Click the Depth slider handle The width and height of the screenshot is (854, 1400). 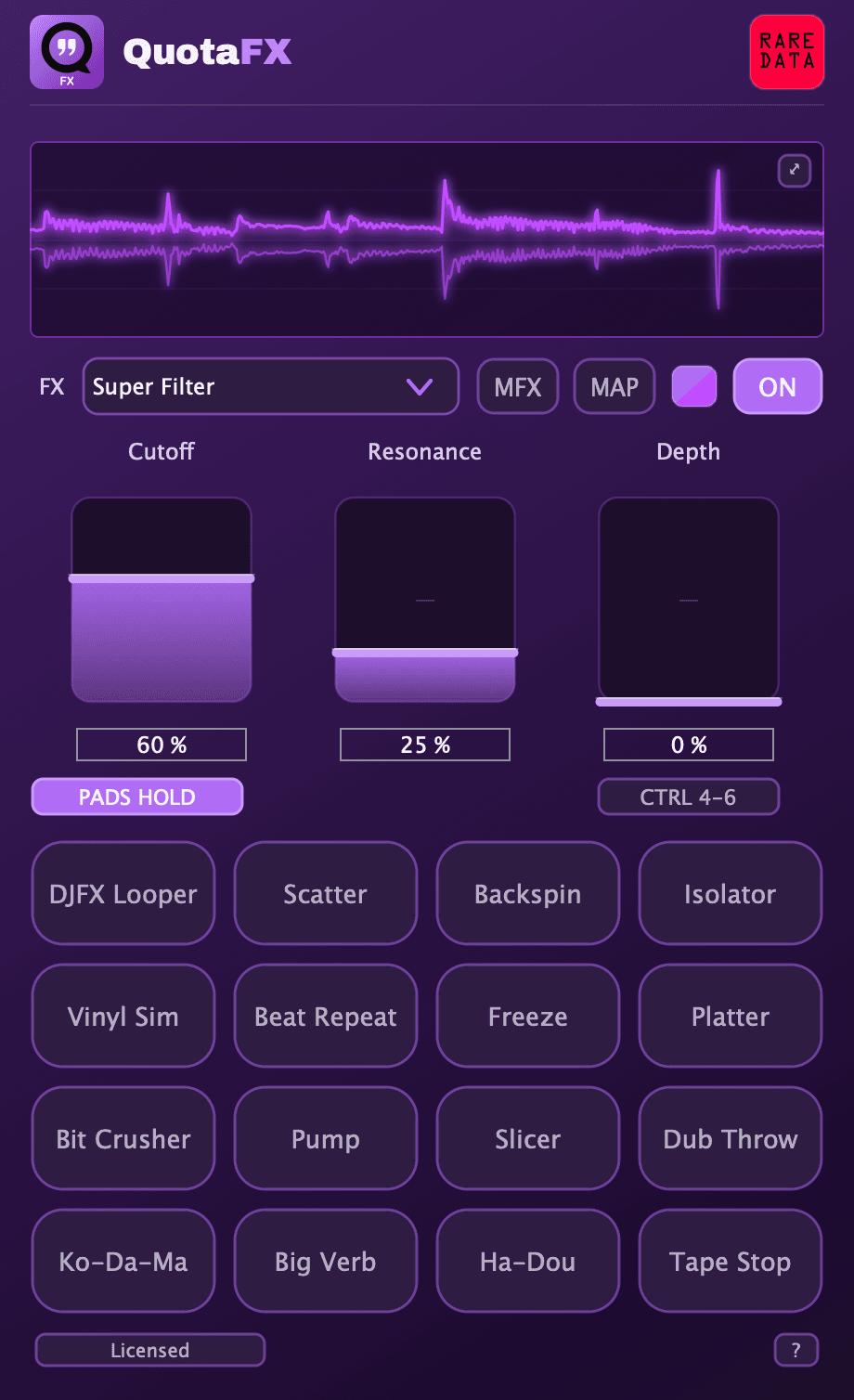coord(689,702)
